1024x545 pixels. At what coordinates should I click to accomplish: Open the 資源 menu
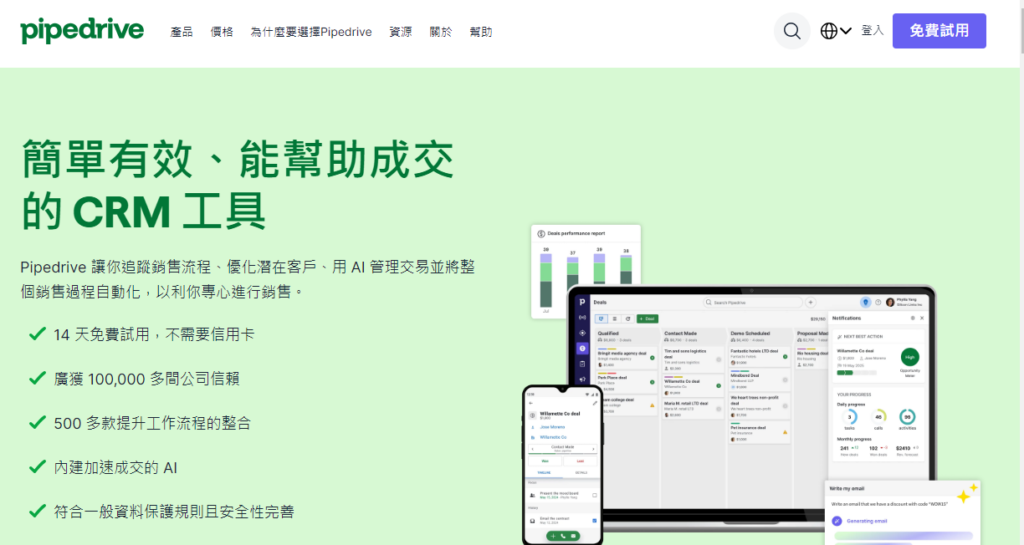pos(400,31)
